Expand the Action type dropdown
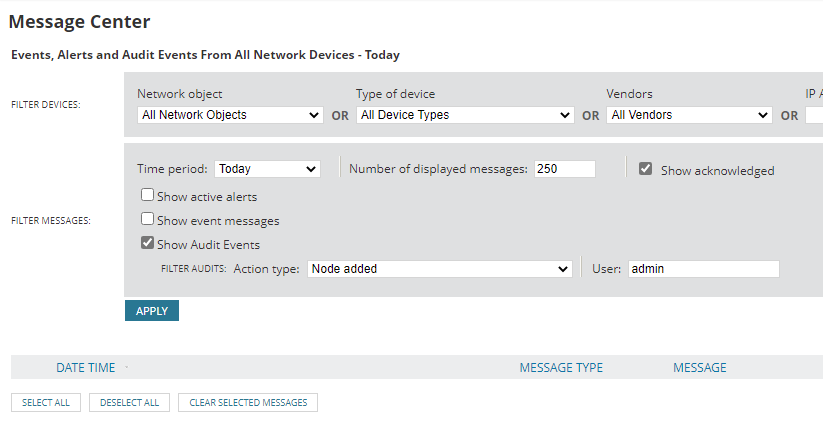Screen dimensions: 823x425 point(439,269)
